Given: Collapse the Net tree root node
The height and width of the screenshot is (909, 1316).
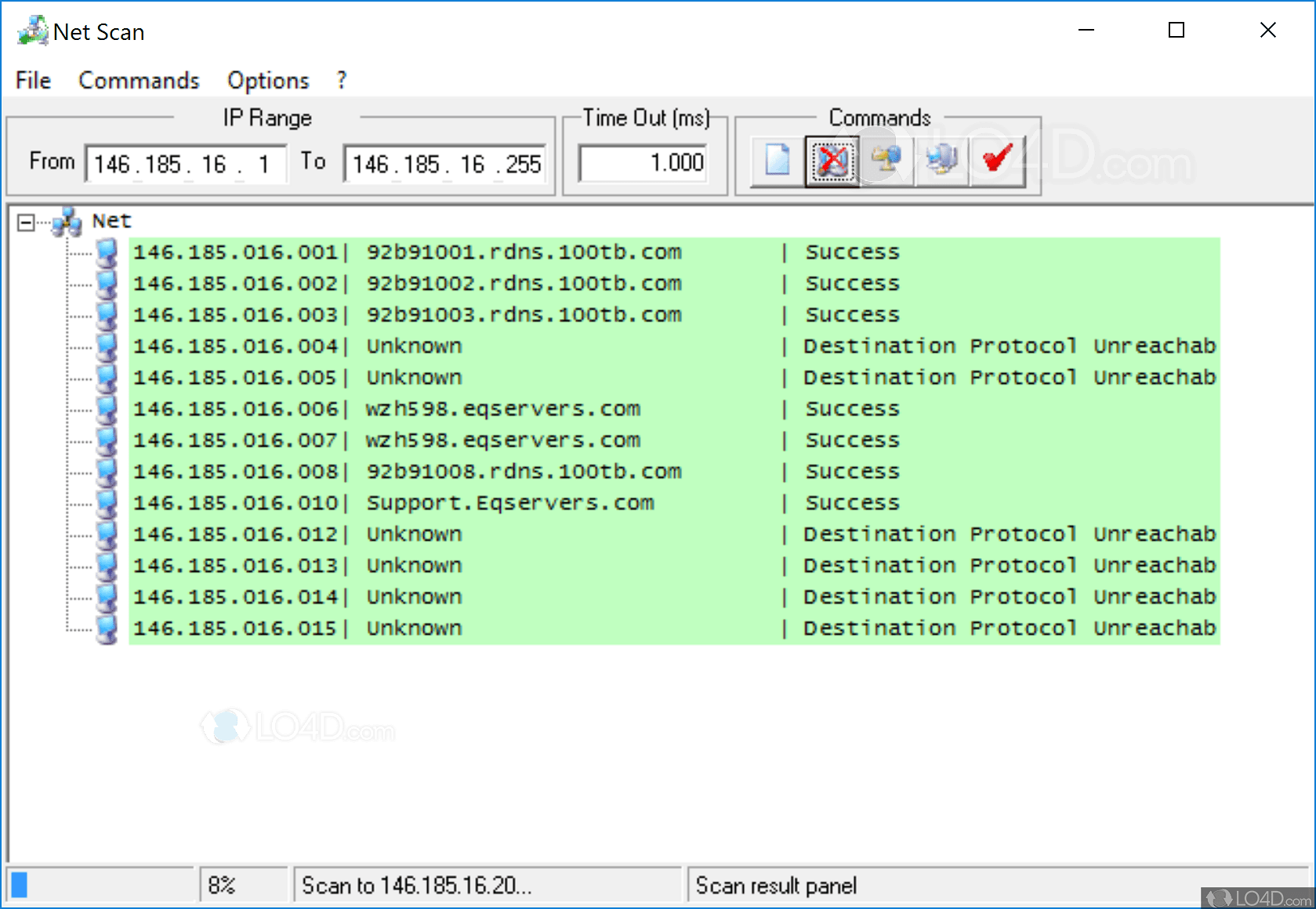Looking at the screenshot, I should 26,223.
